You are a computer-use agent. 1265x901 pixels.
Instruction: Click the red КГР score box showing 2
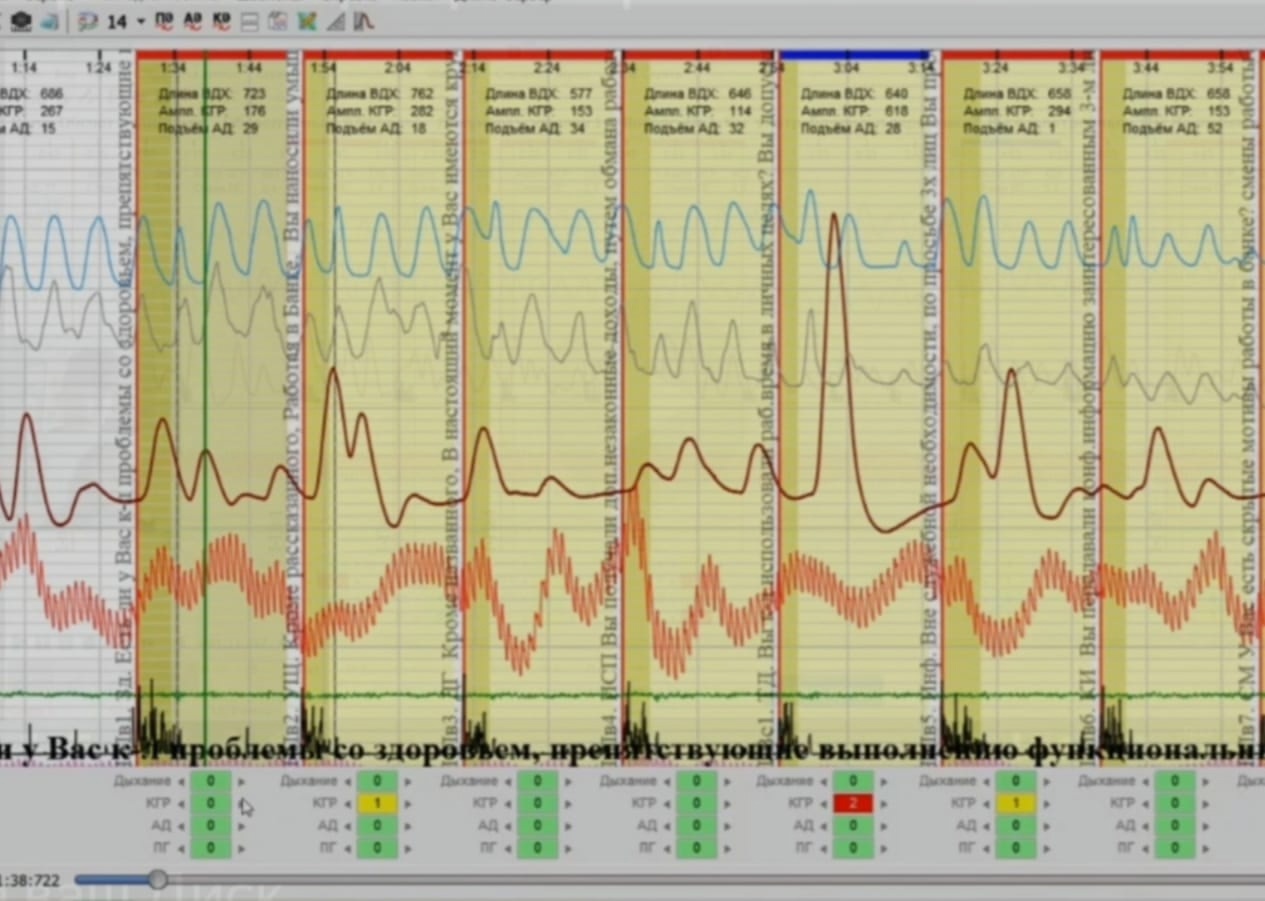tap(853, 803)
